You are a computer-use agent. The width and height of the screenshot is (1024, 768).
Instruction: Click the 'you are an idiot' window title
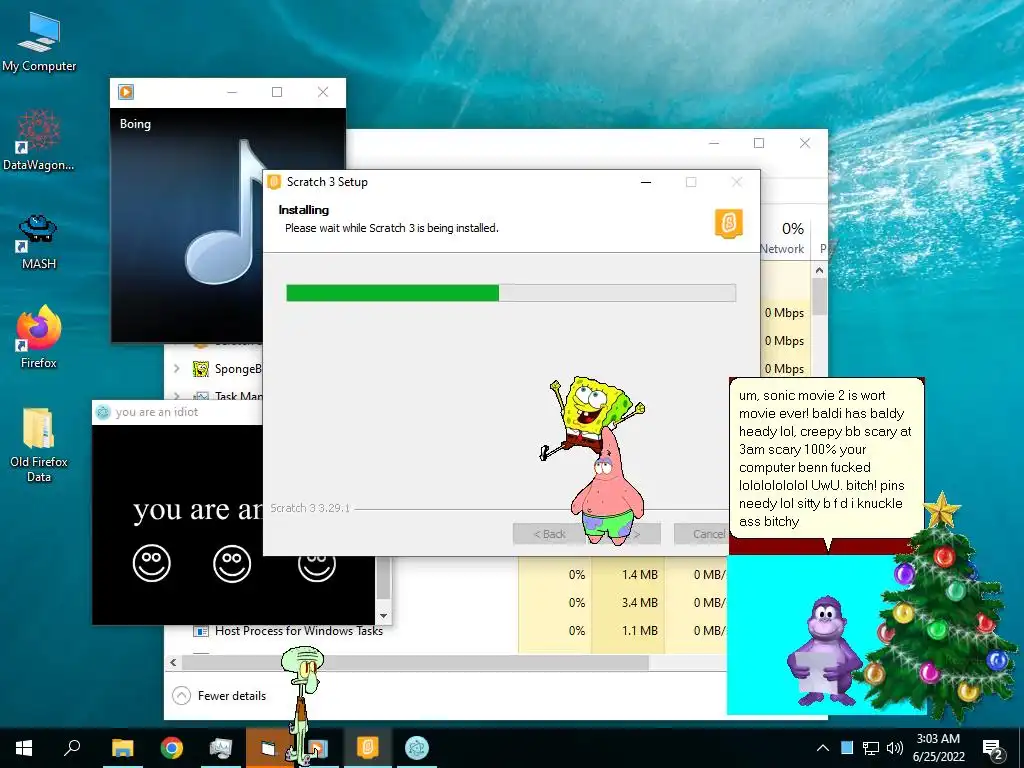coord(157,412)
